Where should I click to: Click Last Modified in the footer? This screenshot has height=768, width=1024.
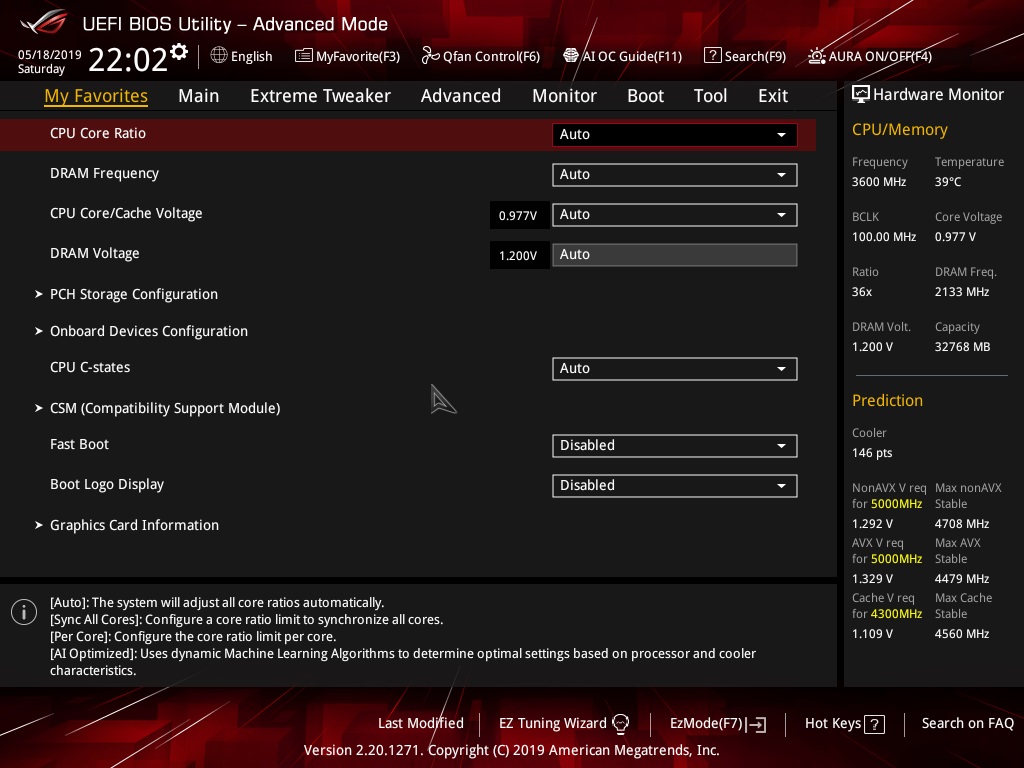(421, 724)
